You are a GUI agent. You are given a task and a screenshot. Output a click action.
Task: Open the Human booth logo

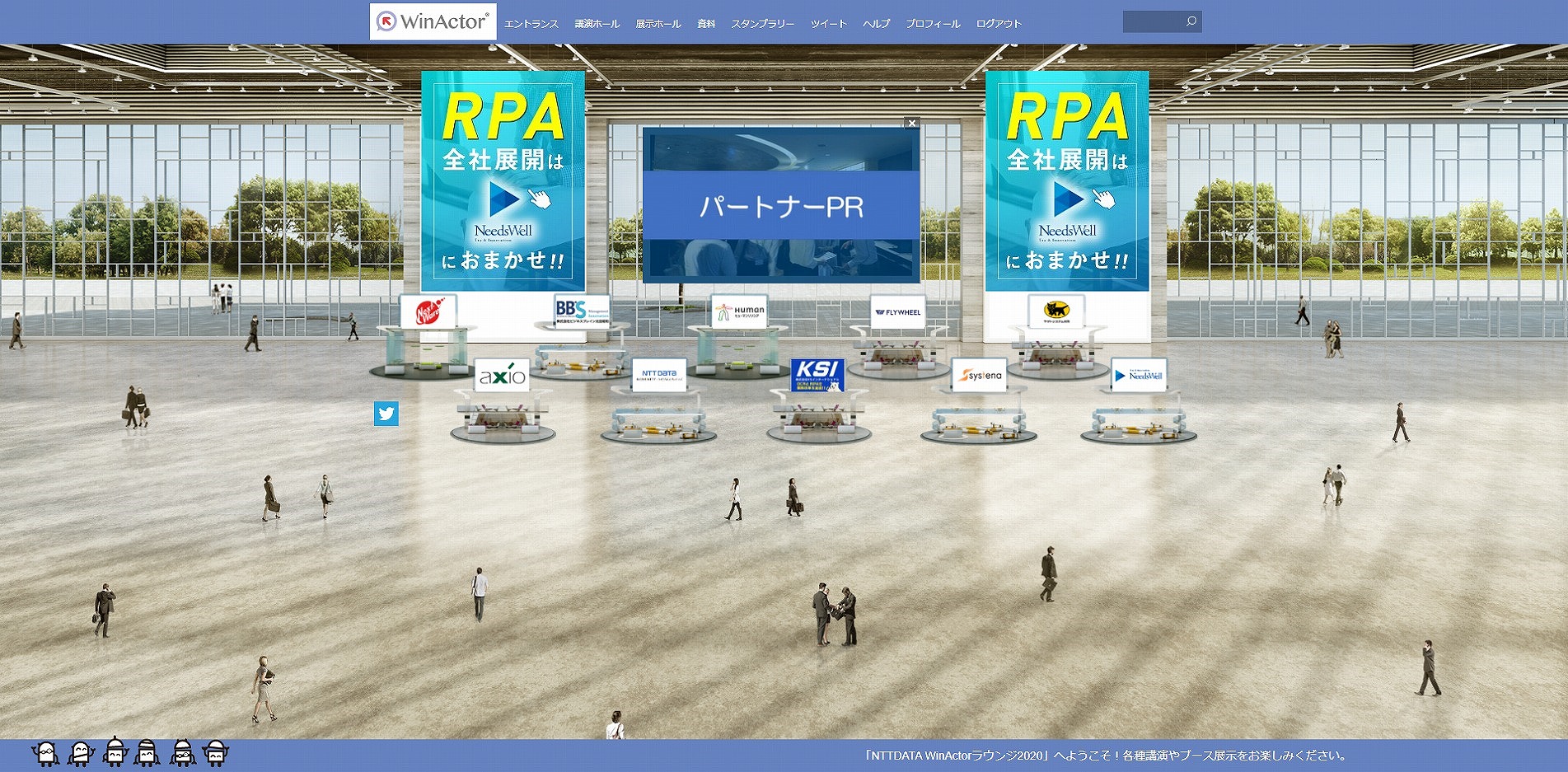(739, 312)
